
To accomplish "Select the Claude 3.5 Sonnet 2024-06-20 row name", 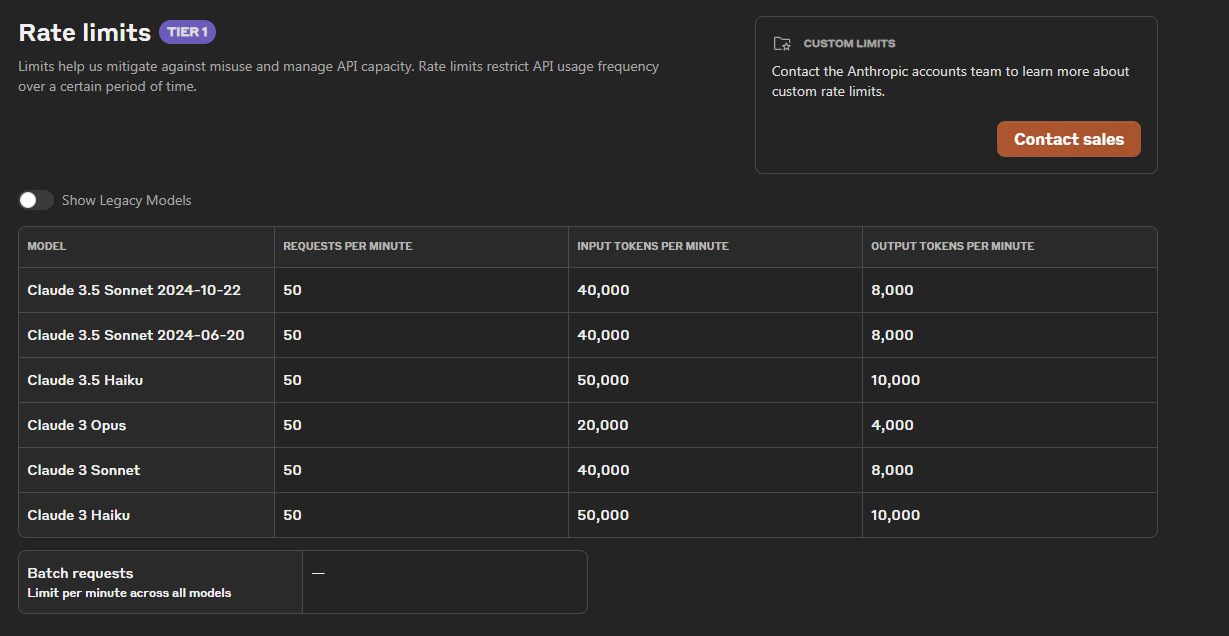I will [x=136, y=335].
